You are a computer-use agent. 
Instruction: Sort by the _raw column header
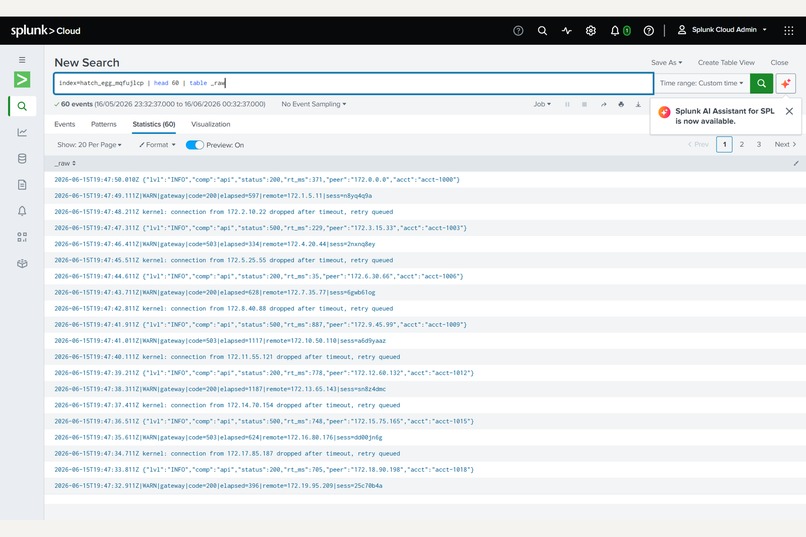pos(65,163)
